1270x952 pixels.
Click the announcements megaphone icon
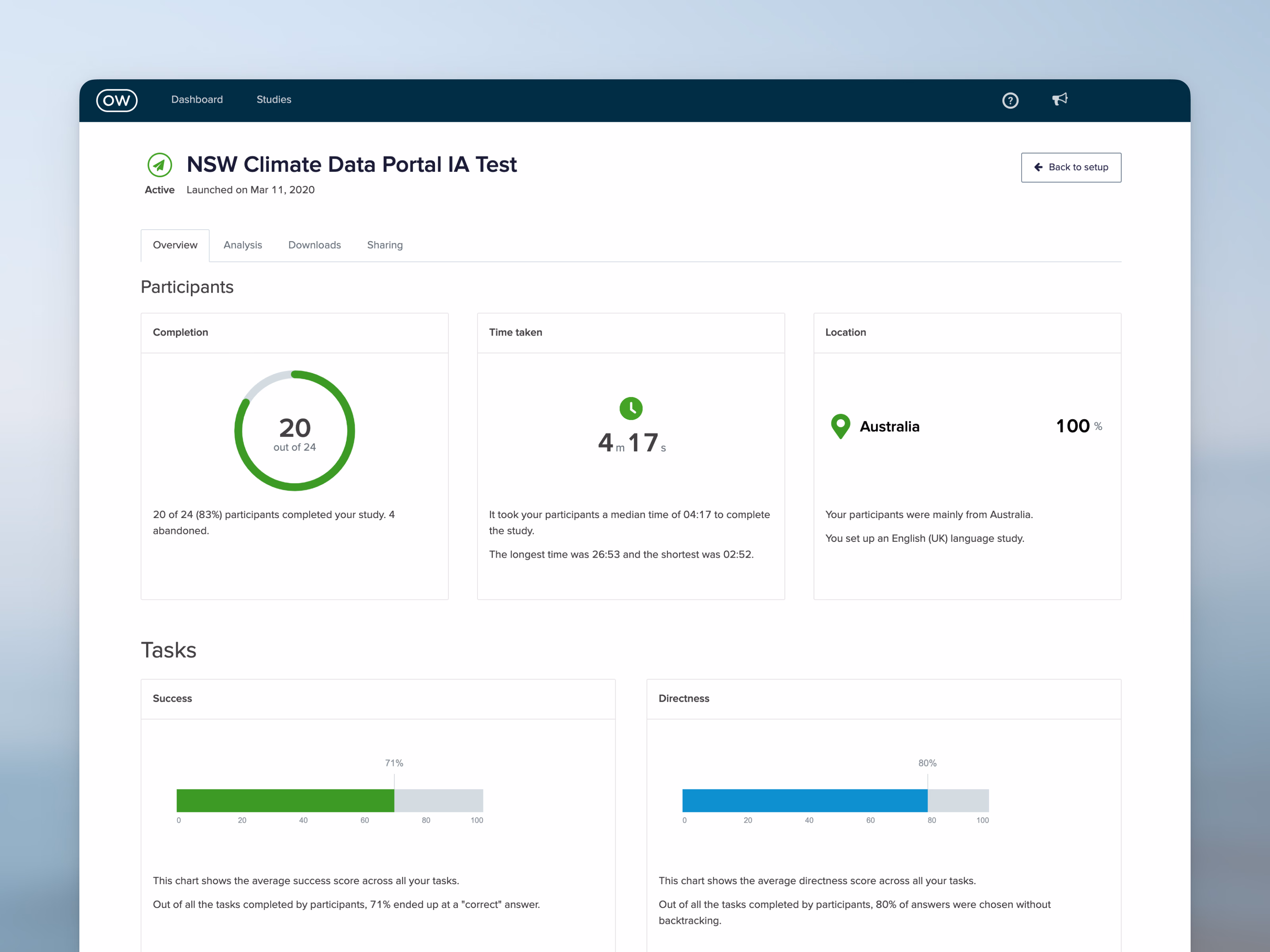pyautogui.click(x=1060, y=100)
